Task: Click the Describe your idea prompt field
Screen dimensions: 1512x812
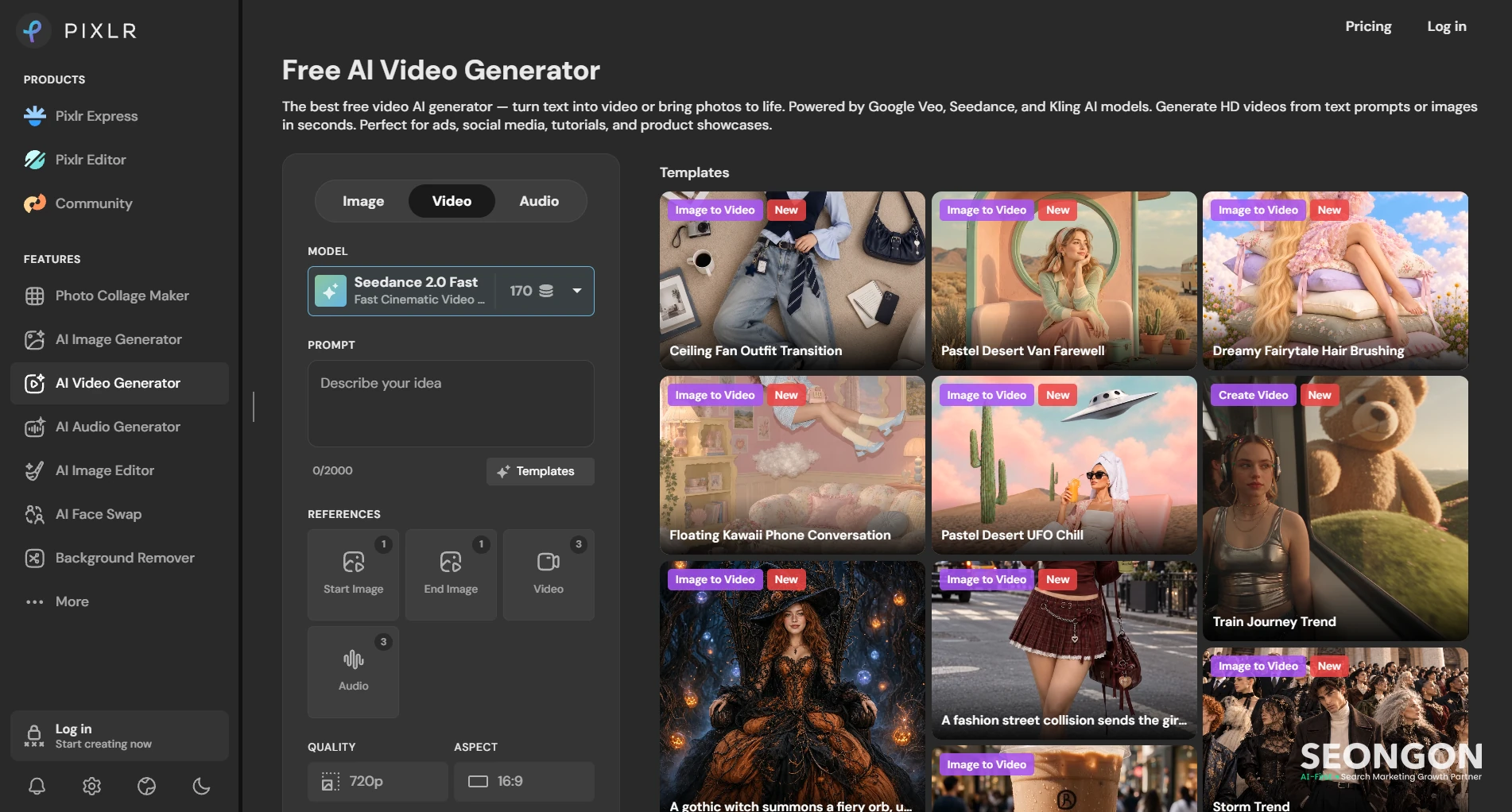Action: coord(451,404)
